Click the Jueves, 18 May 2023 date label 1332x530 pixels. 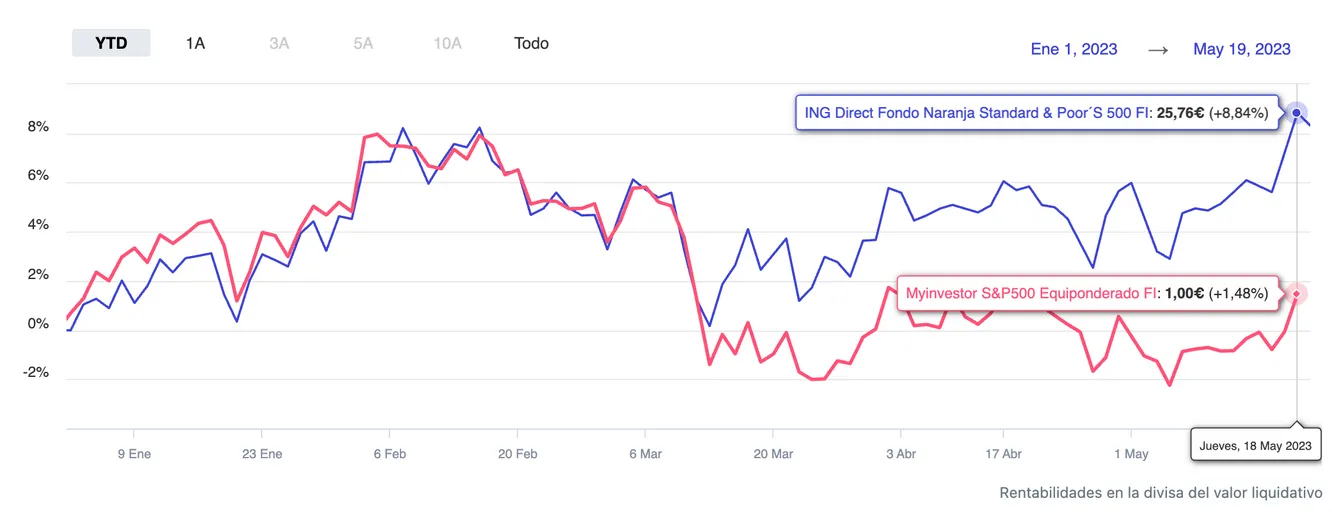click(1256, 445)
